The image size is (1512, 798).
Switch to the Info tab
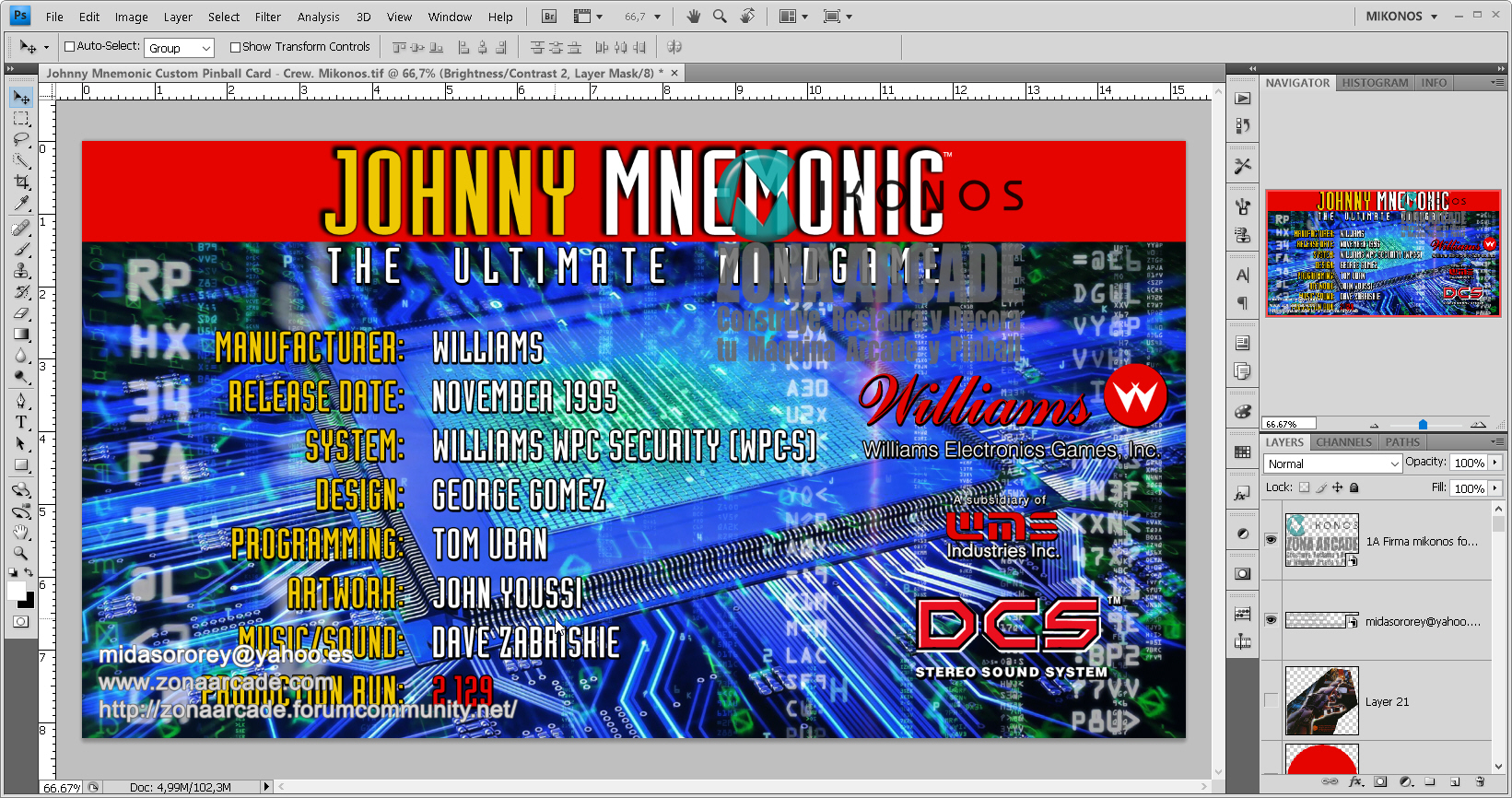pyautogui.click(x=1434, y=83)
